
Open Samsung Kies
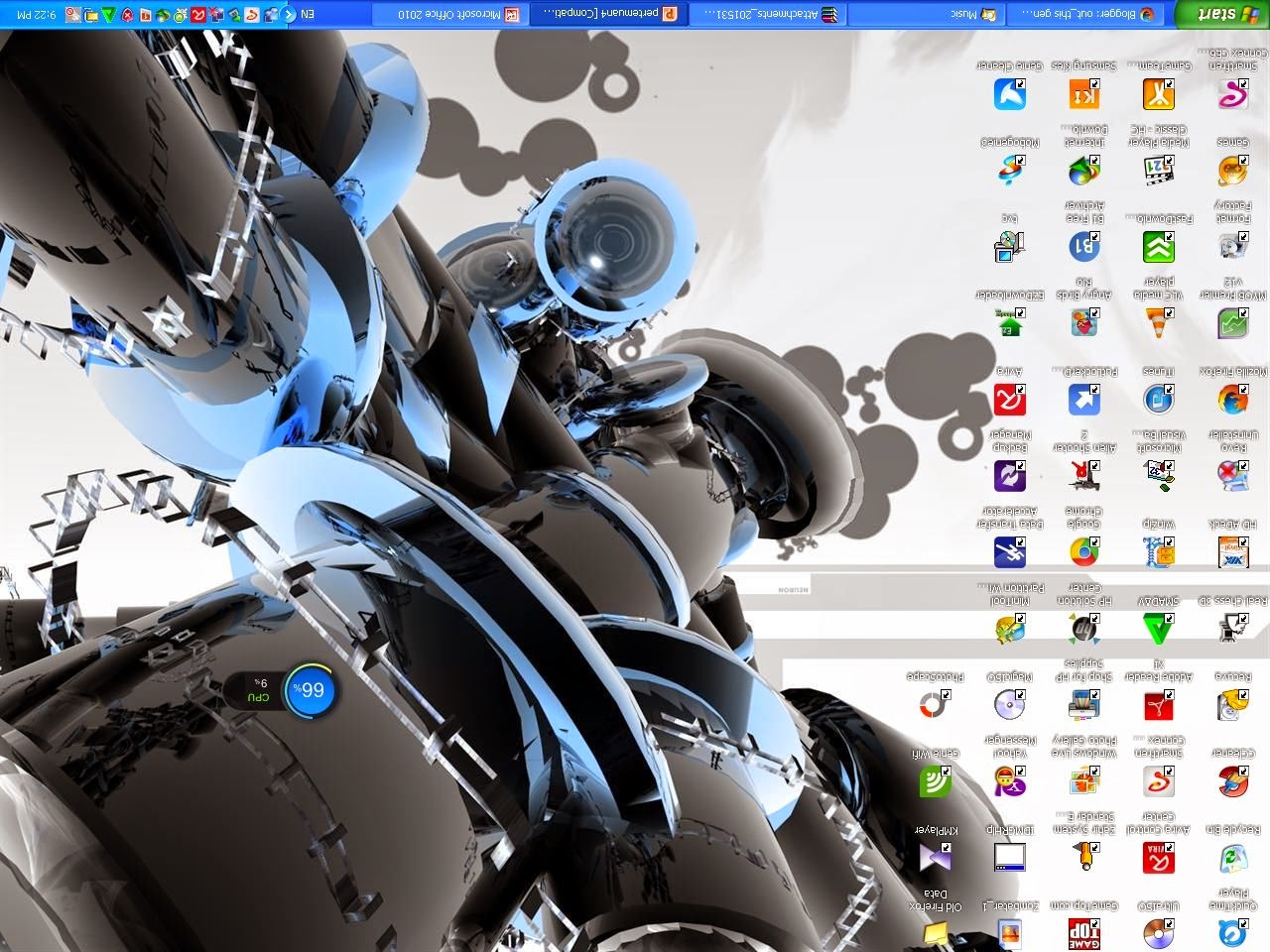click(1084, 94)
